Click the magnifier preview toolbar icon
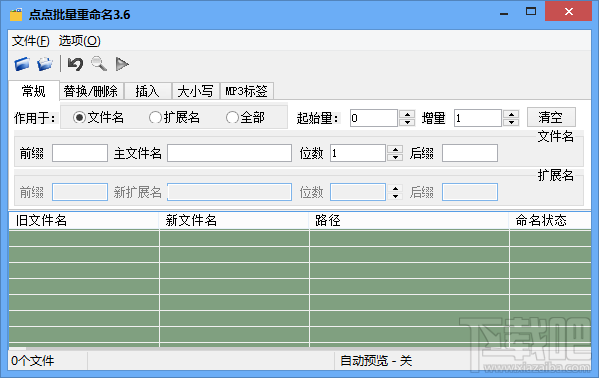The height and width of the screenshot is (378, 599). click(99, 64)
